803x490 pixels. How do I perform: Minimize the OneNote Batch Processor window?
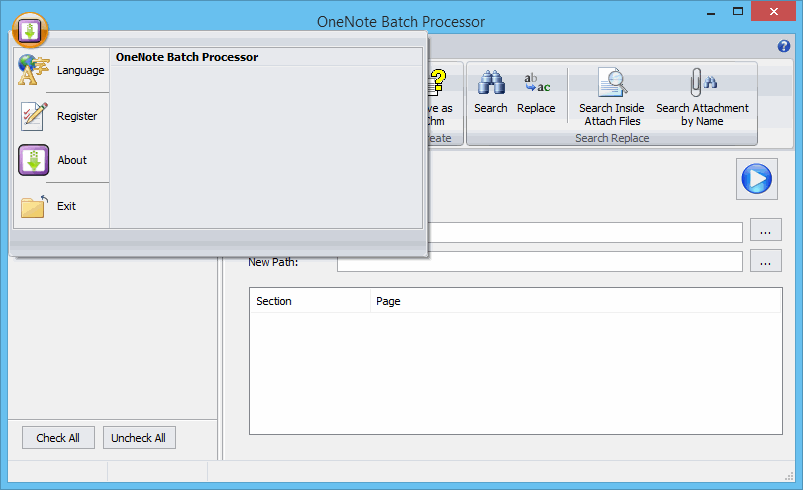tap(711, 12)
